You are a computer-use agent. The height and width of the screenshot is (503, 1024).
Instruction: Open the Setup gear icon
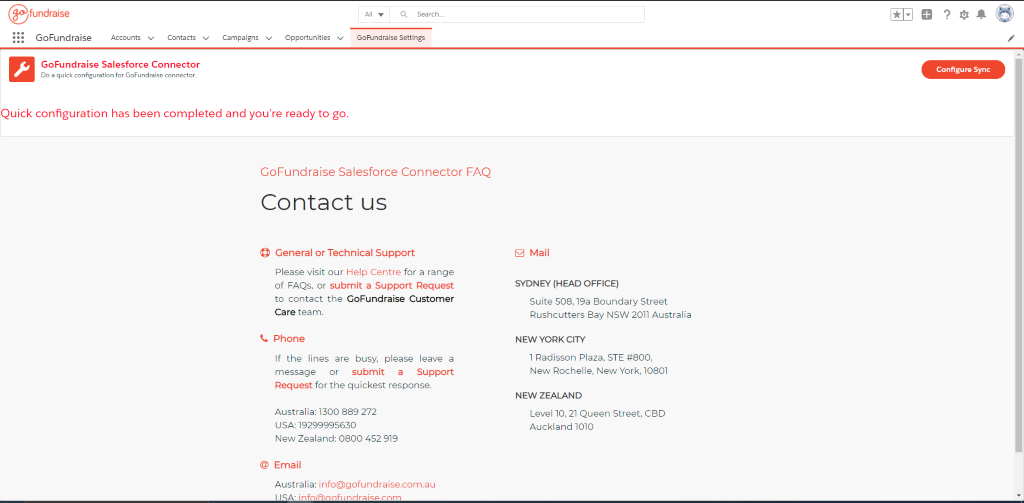pyautogui.click(x=964, y=14)
